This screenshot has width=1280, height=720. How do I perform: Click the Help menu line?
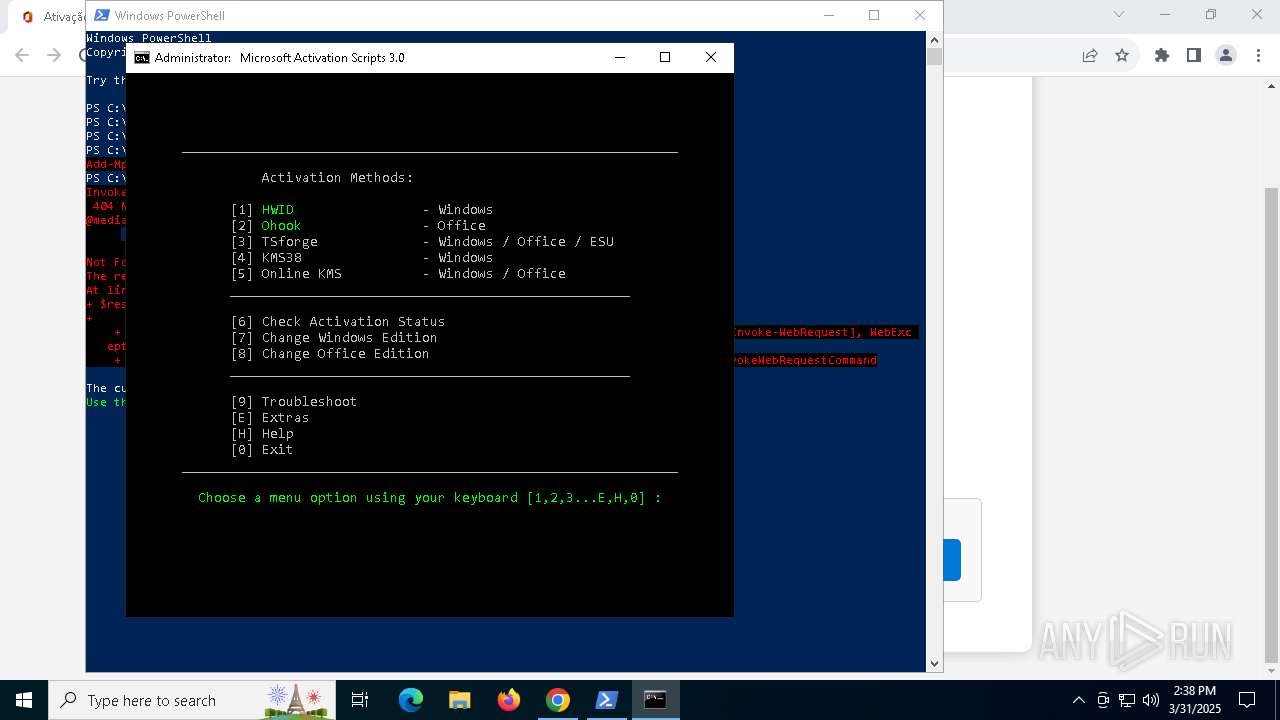[x=262, y=434]
